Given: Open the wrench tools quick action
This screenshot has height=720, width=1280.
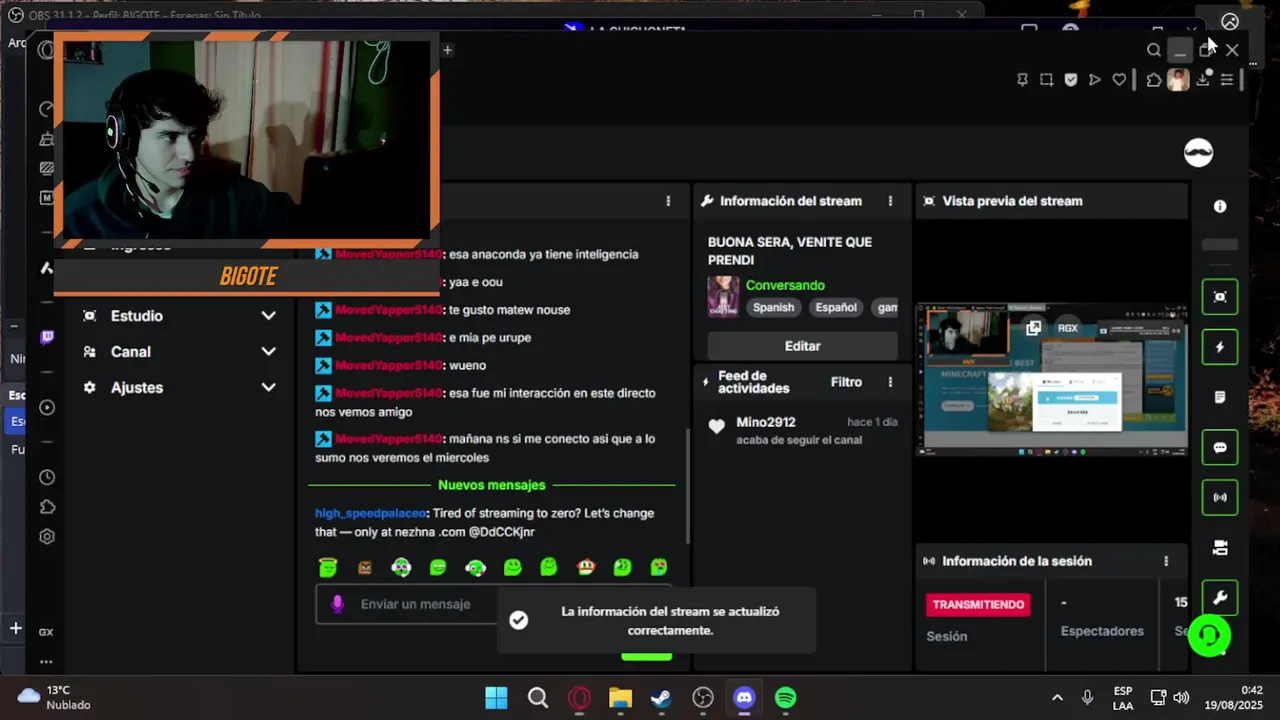Looking at the screenshot, I should [x=1220, y=598].
